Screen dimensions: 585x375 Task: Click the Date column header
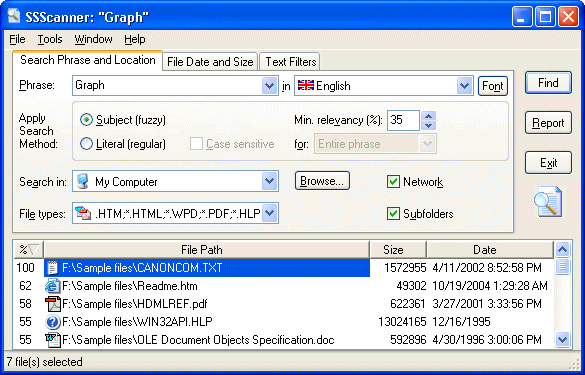coord(490,250)
